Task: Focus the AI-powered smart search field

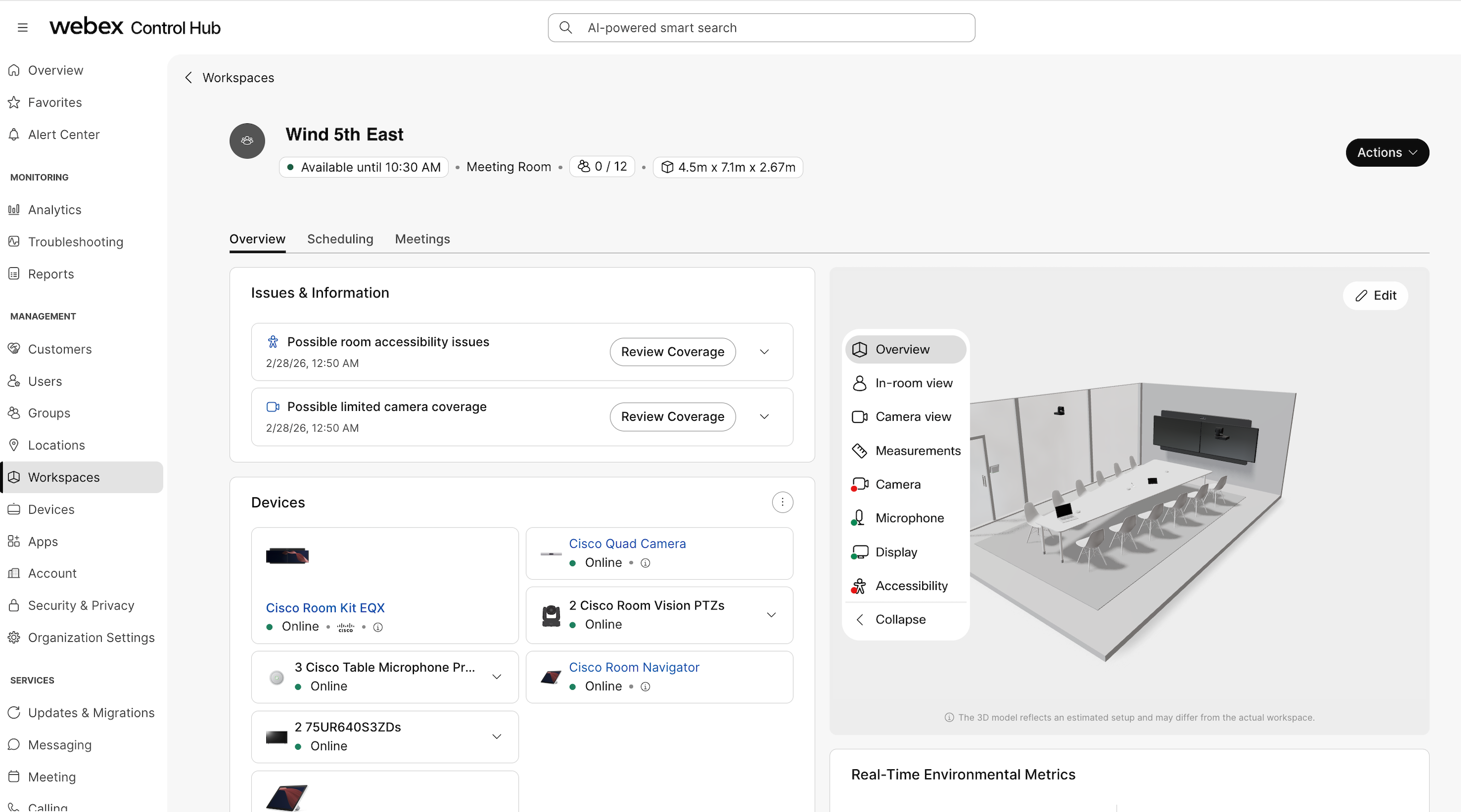Action: coord(761,27)
